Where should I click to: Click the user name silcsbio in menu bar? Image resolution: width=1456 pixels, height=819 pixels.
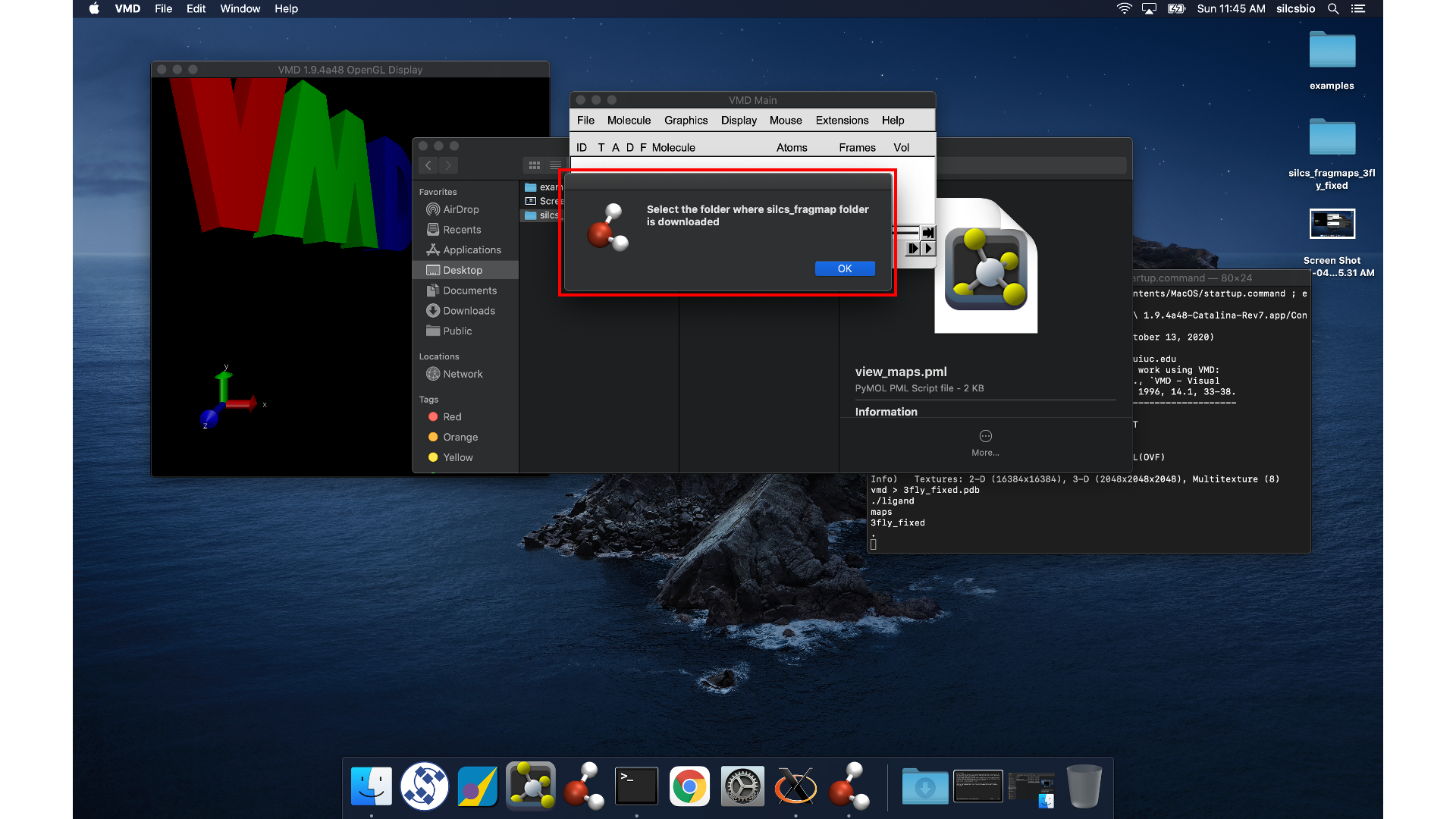(x=1295, y=8)
